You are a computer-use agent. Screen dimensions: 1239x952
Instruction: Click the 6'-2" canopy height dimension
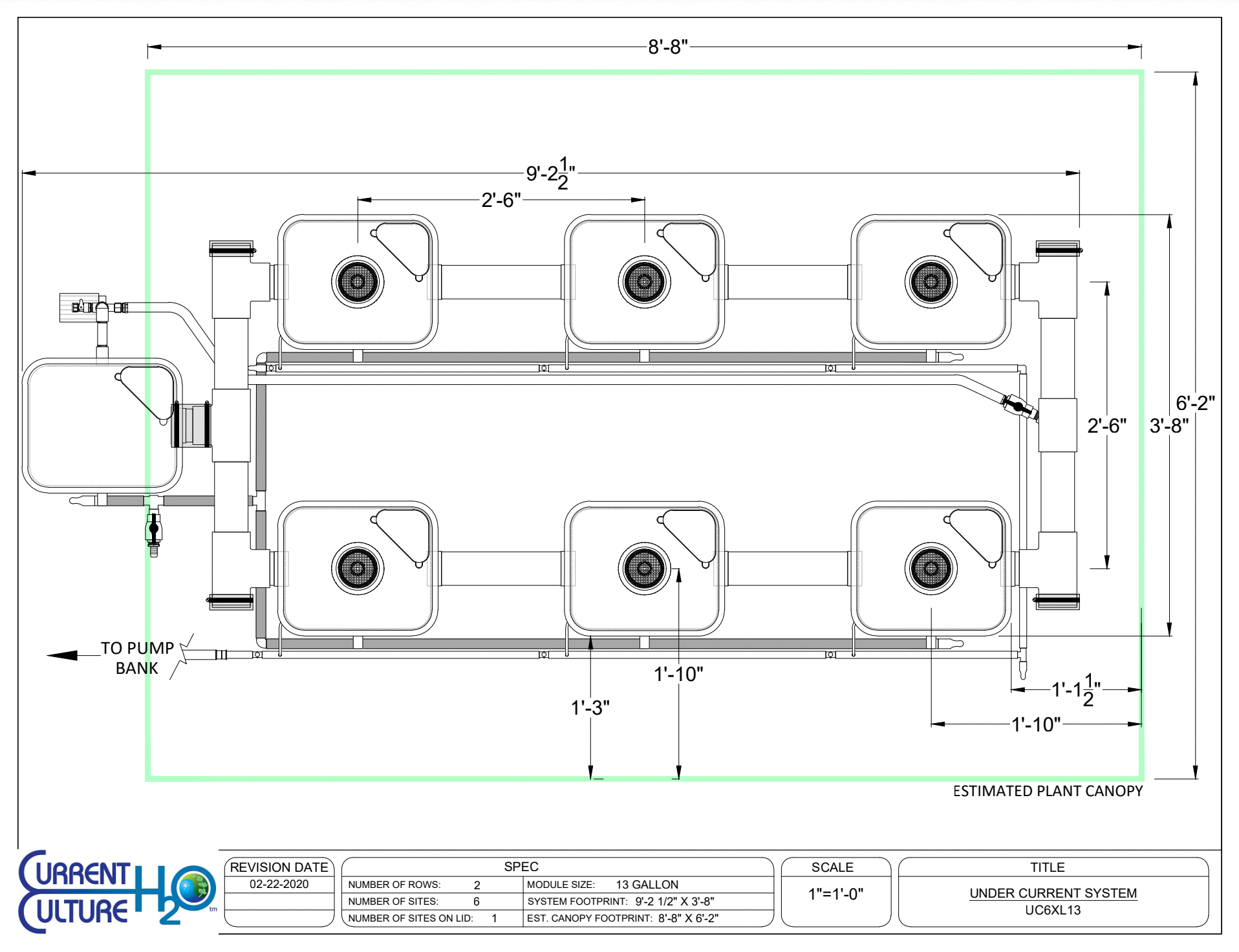(x=1195, y=403)
